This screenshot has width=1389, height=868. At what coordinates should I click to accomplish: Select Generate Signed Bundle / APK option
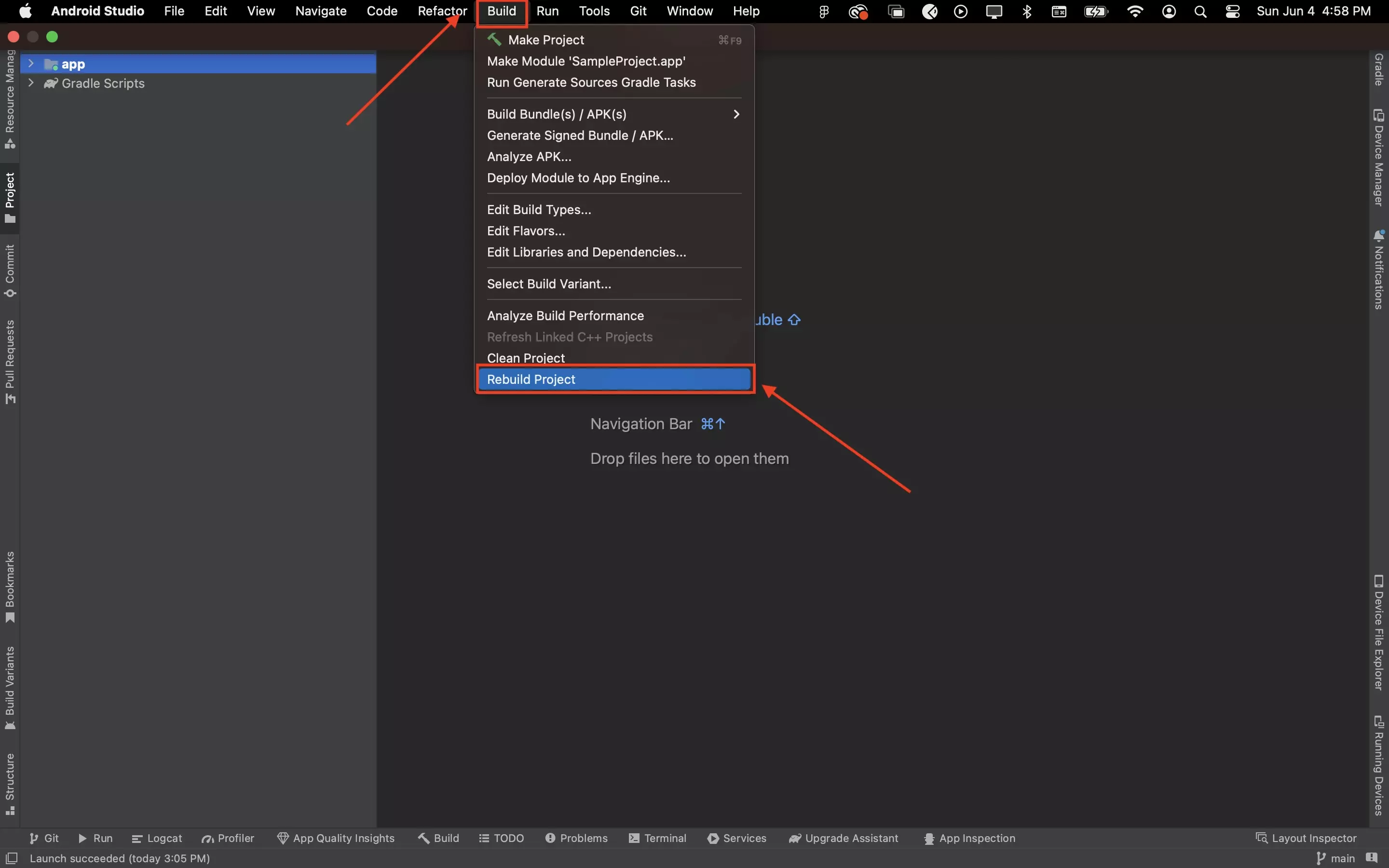tap(580, 135)
